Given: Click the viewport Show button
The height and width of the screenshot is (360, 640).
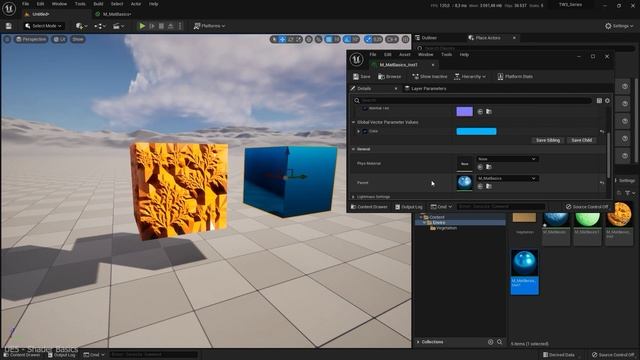Looking at the screenshot, I should pos(78,39).
